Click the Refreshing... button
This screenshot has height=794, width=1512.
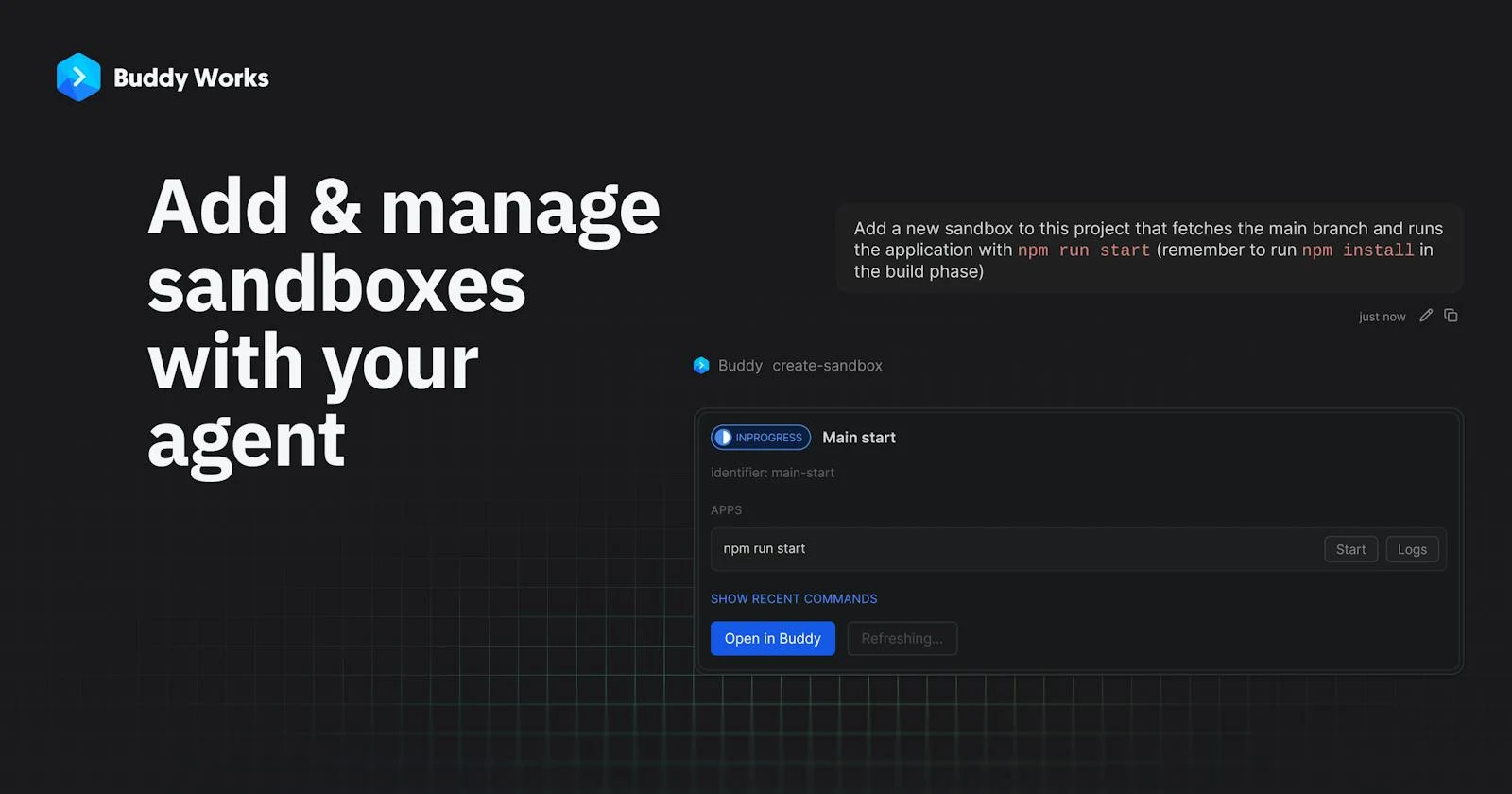902,638
